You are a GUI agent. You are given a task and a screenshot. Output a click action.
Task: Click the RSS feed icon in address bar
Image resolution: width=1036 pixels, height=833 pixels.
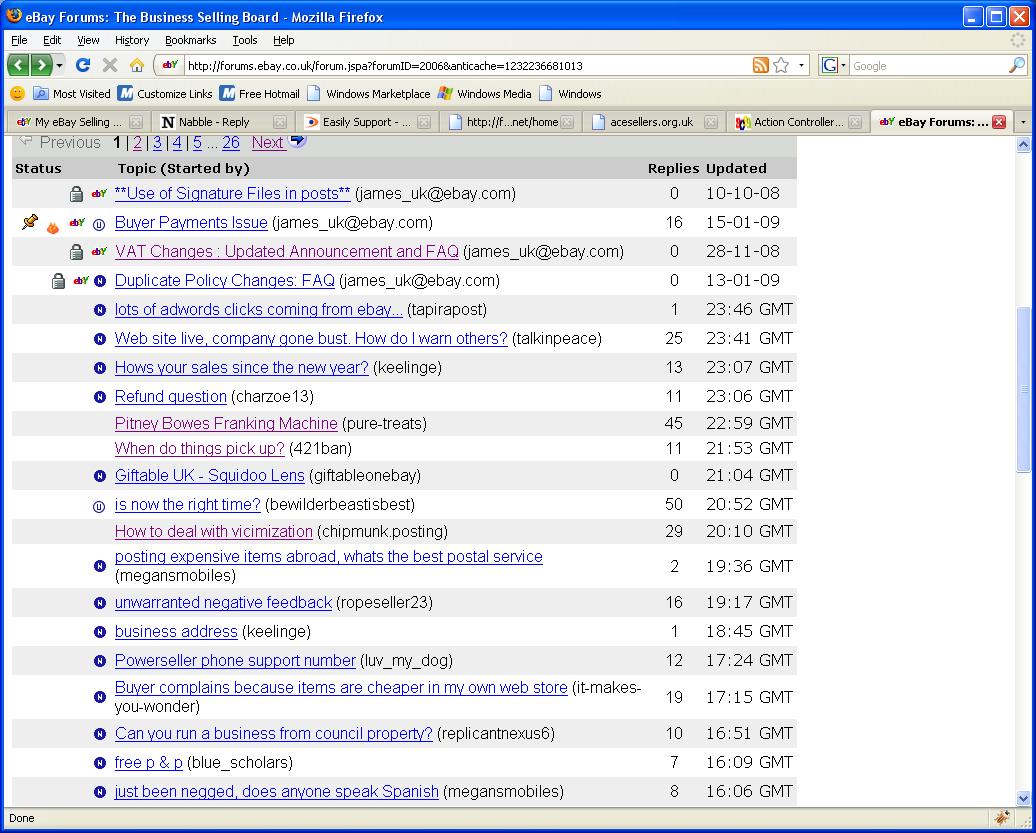click(x=761, y=65)
